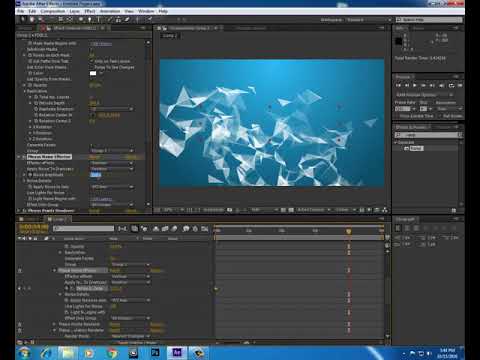Toggle fx switch for Plexus Noise Effector in timeline
The height and width of the screenshot is (360, 480).
click(19, 271)
